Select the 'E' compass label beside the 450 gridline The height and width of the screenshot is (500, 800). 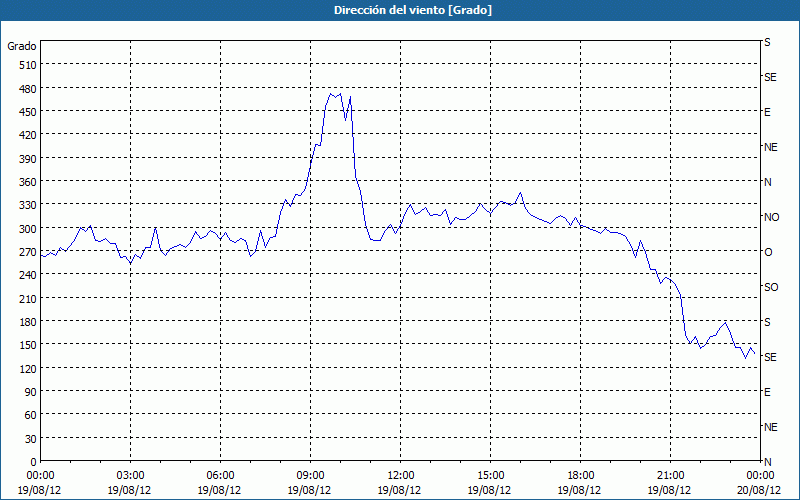coord(767,112)
